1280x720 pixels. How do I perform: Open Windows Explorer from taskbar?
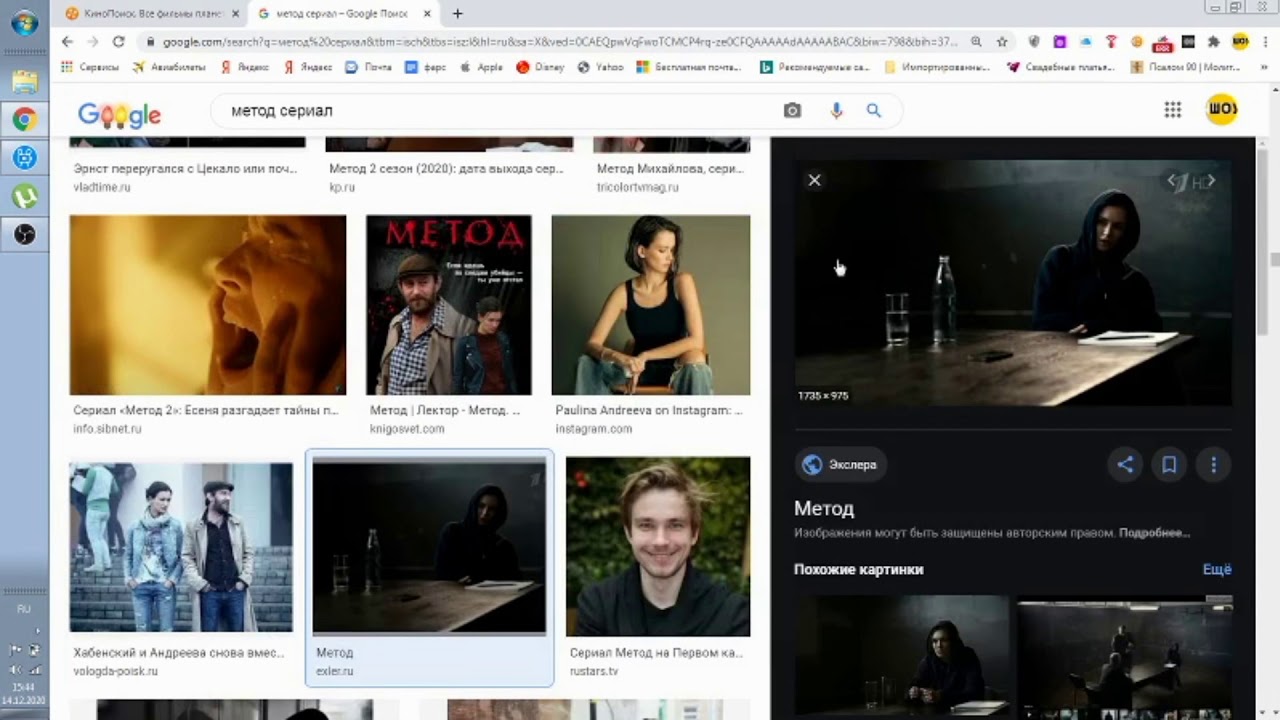click(x=25, y=82)
